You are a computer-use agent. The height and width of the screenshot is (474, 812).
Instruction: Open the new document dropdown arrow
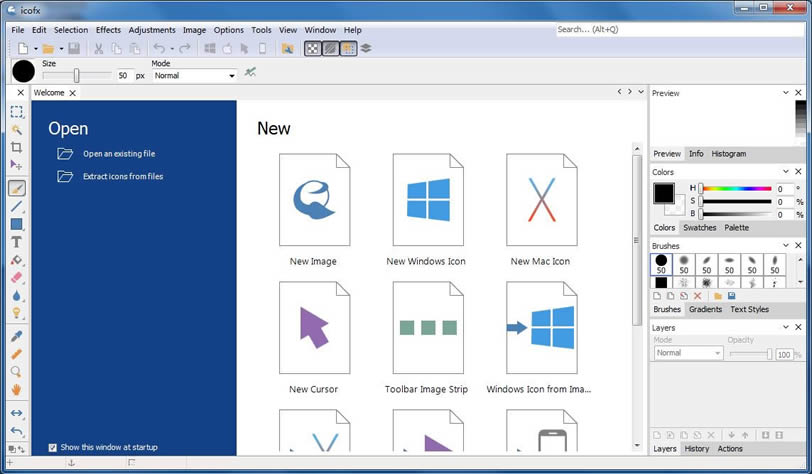pyautogui.click(x=36, y=49)
